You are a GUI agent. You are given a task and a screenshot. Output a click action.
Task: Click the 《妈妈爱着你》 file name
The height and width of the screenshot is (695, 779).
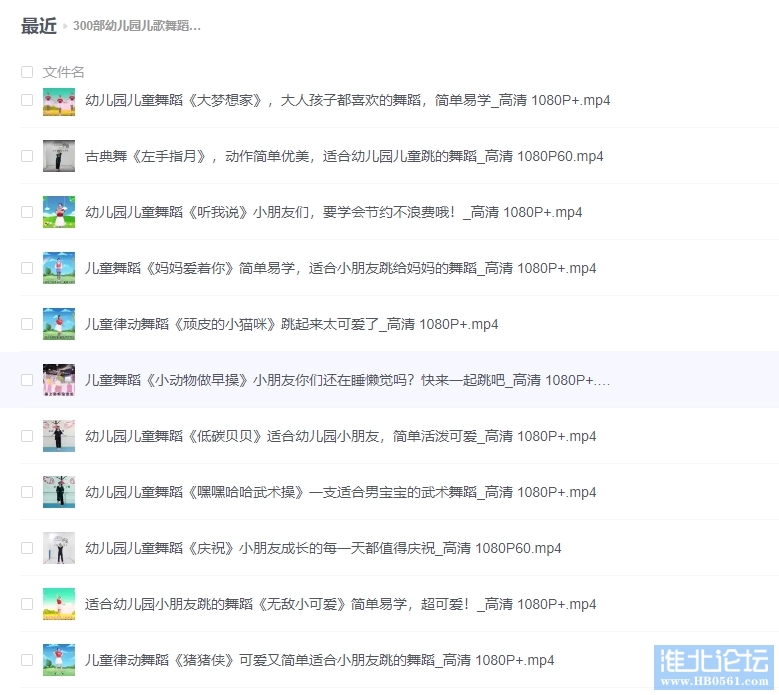coord(340,268)
